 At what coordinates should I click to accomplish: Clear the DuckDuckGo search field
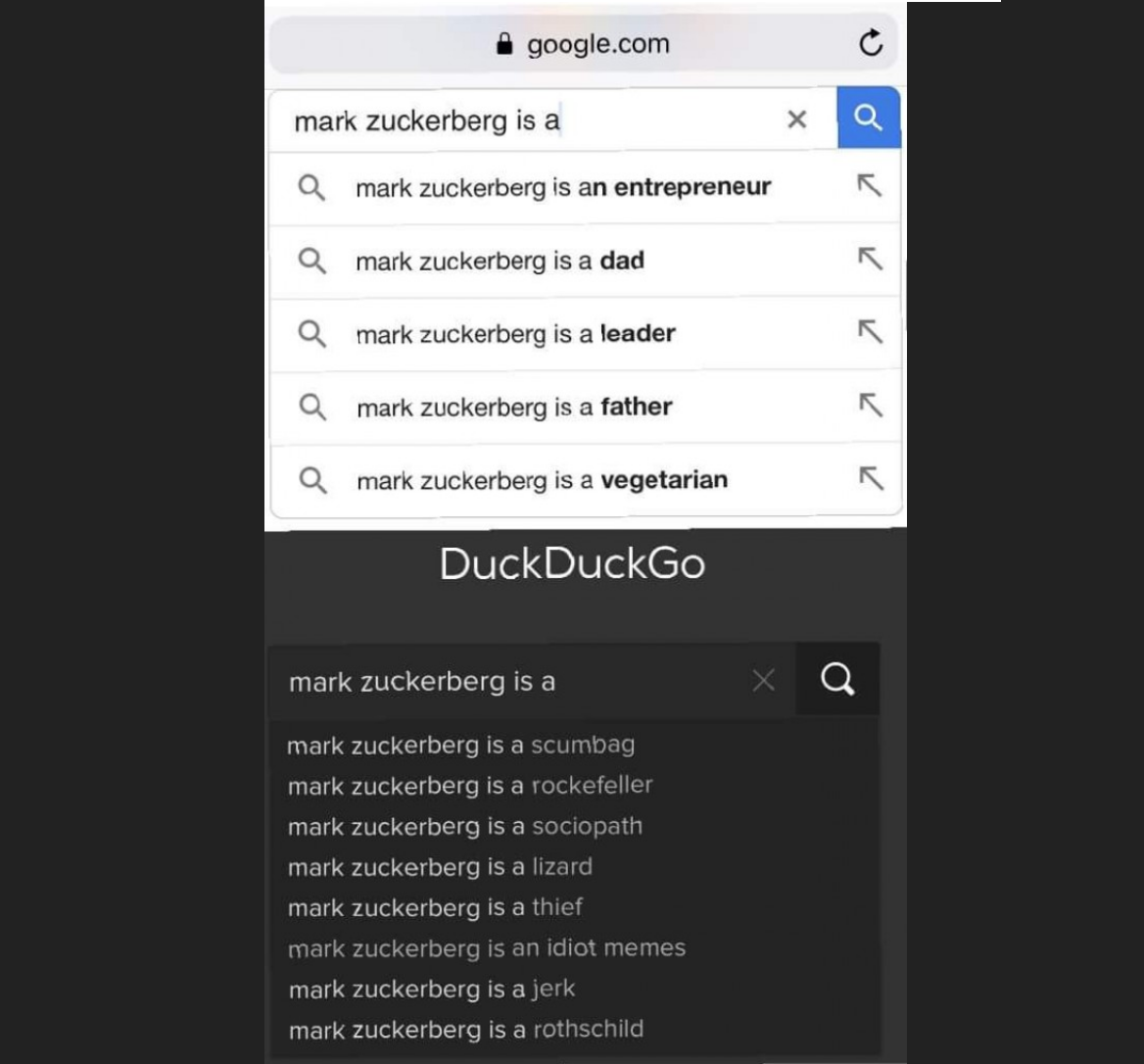pyautogui.click(x=763, y=681)
